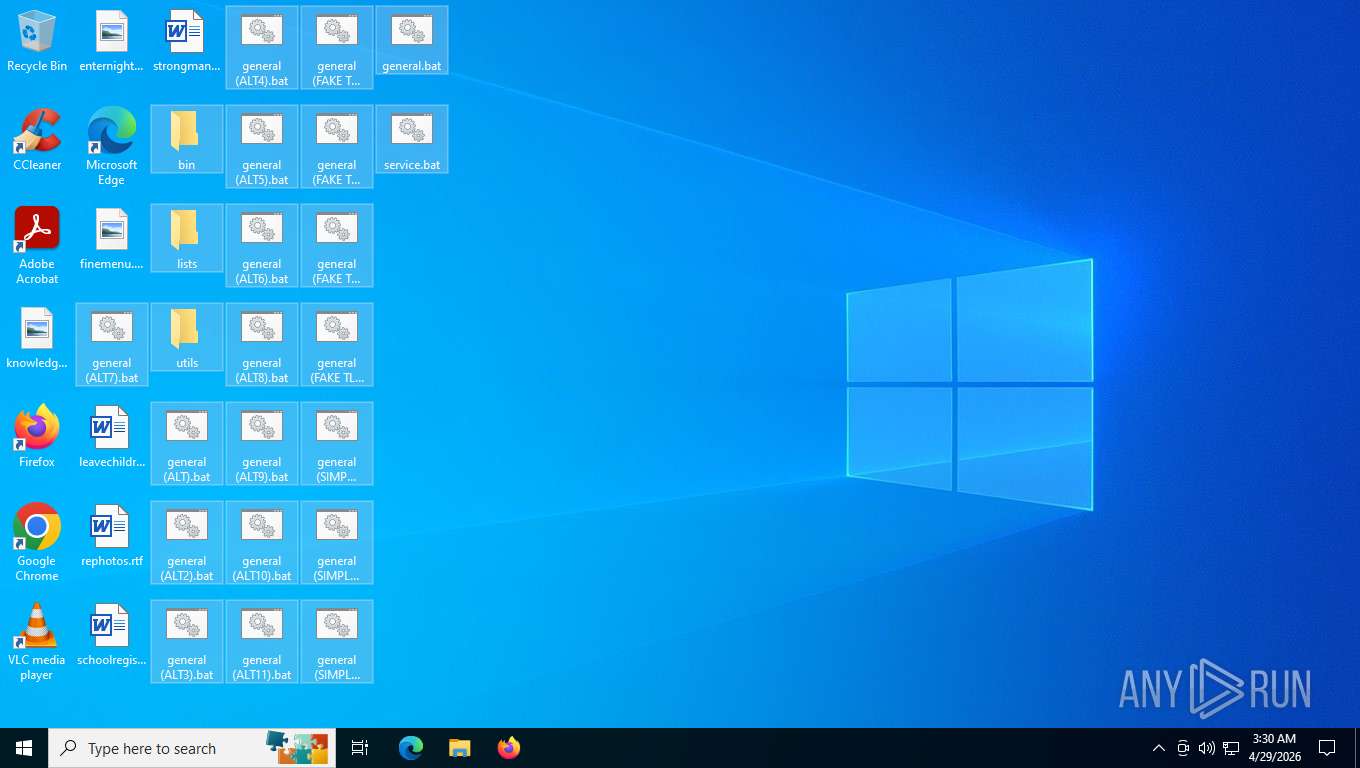Select the Microsoft Edge desktop shortcut
Screen dimensions: 1360x768
pos(112,147)
